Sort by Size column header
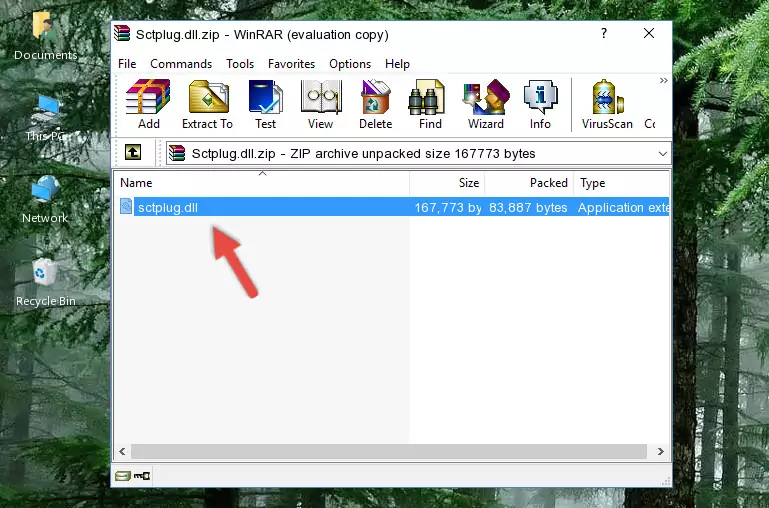 [x=447, y=183]
